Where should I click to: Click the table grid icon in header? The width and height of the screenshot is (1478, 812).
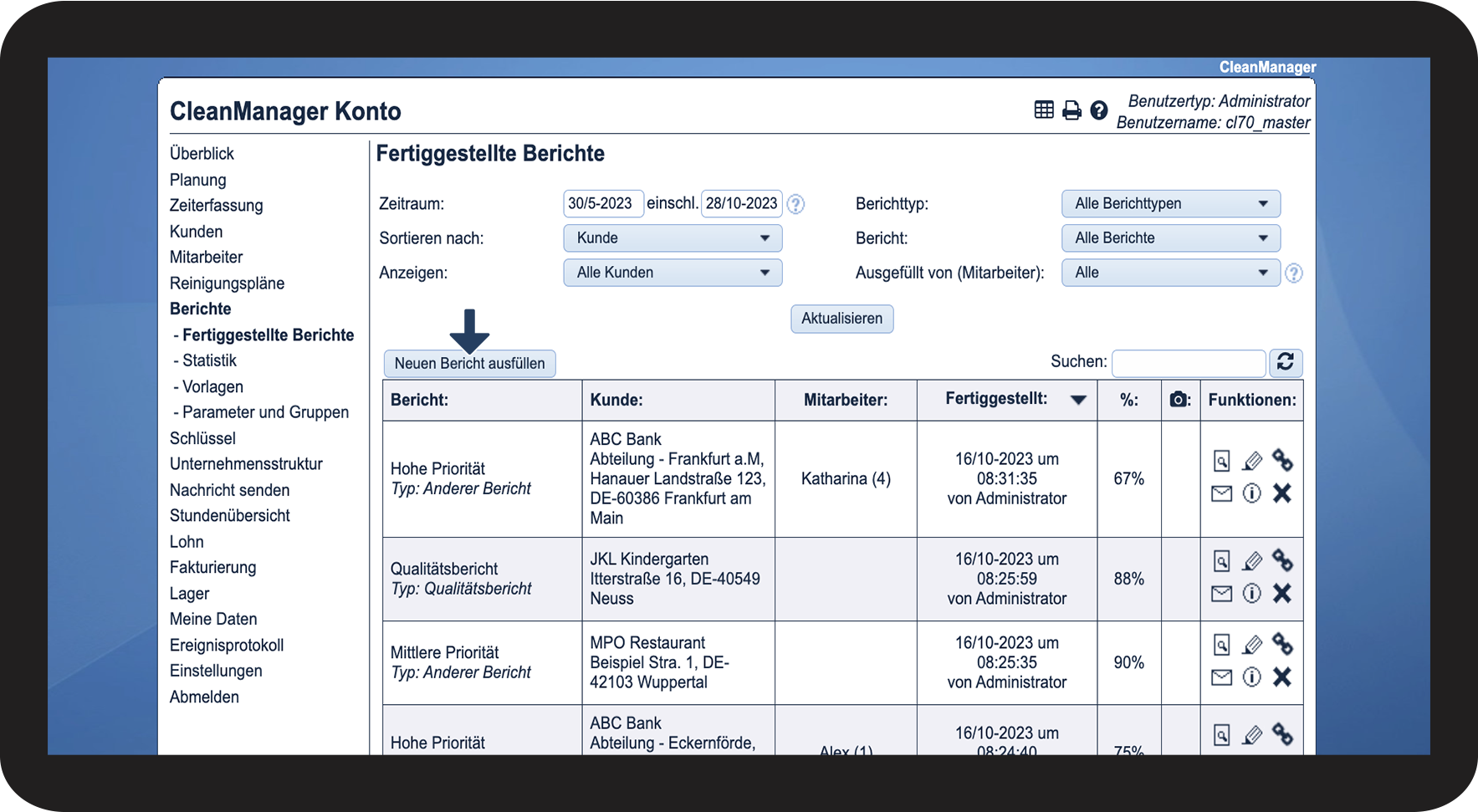coord(1044,110)
